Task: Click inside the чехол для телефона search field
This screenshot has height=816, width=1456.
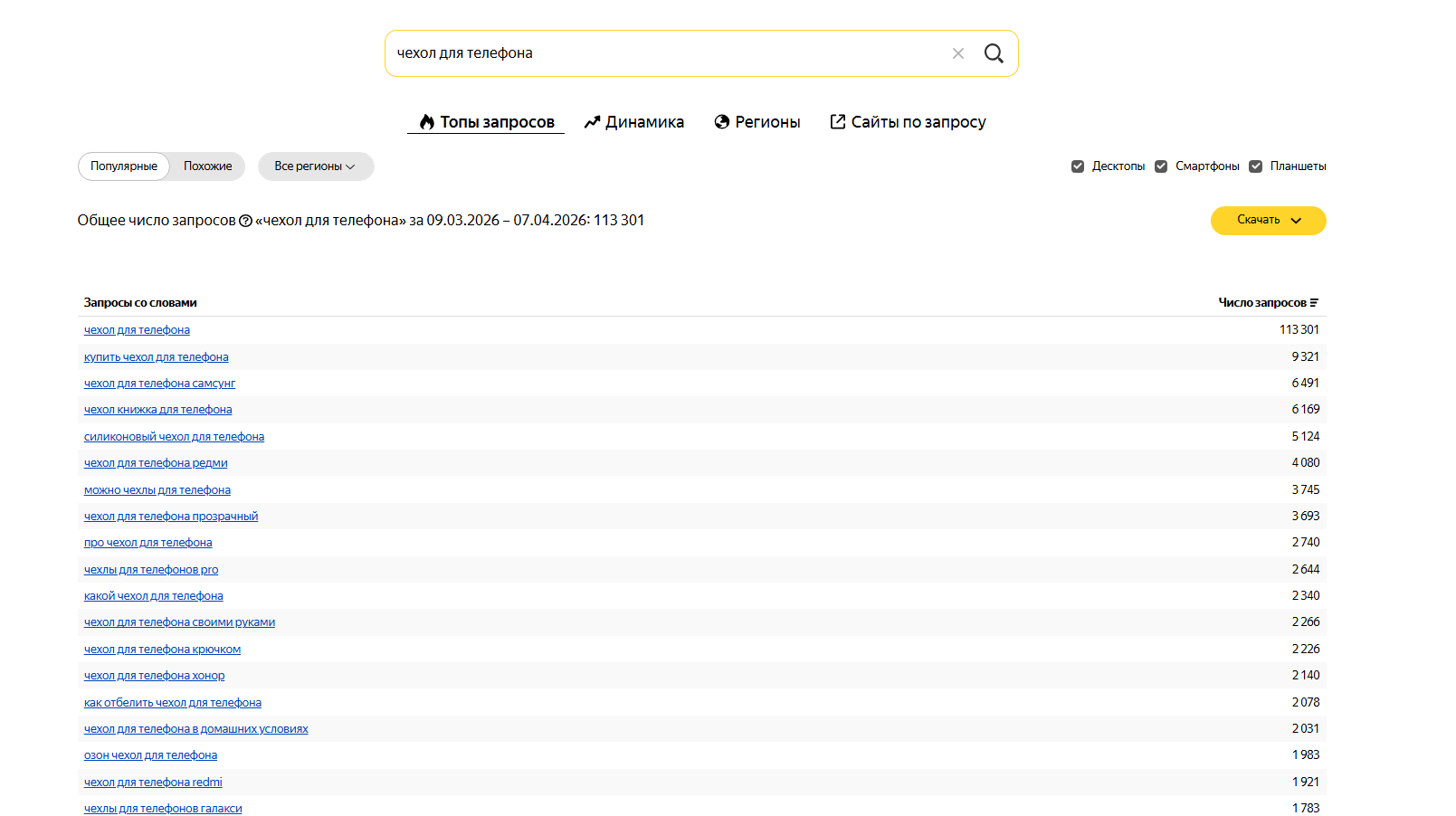Action: 633,53
